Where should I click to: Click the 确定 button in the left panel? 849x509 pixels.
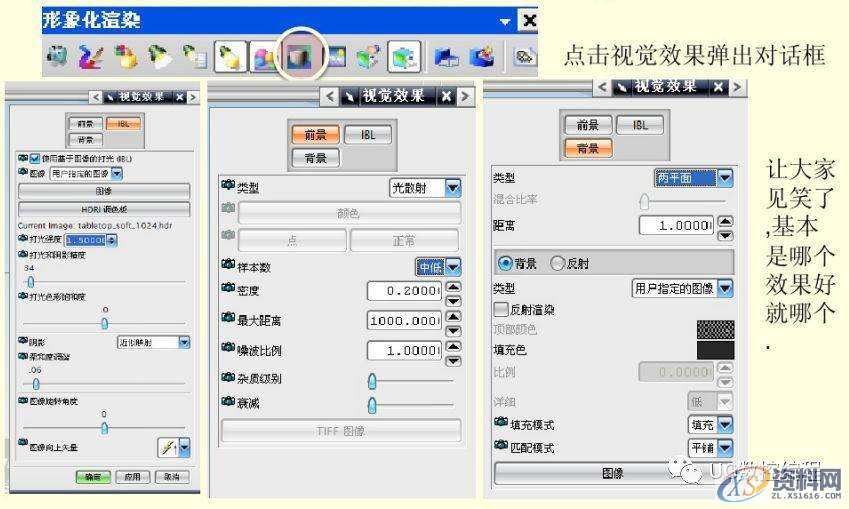93,477
